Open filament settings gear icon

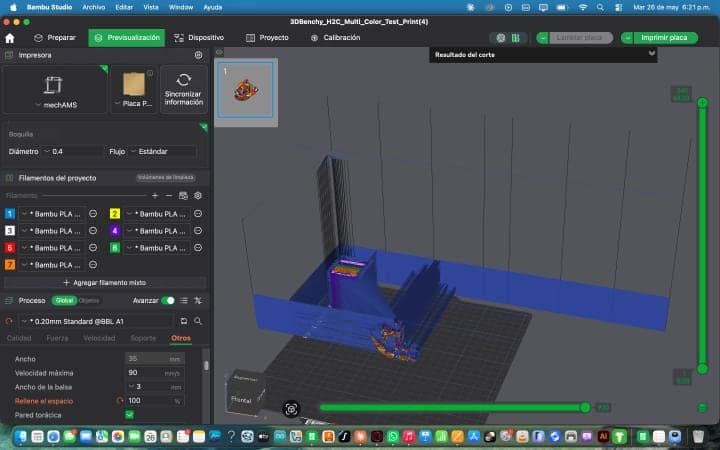198,196
